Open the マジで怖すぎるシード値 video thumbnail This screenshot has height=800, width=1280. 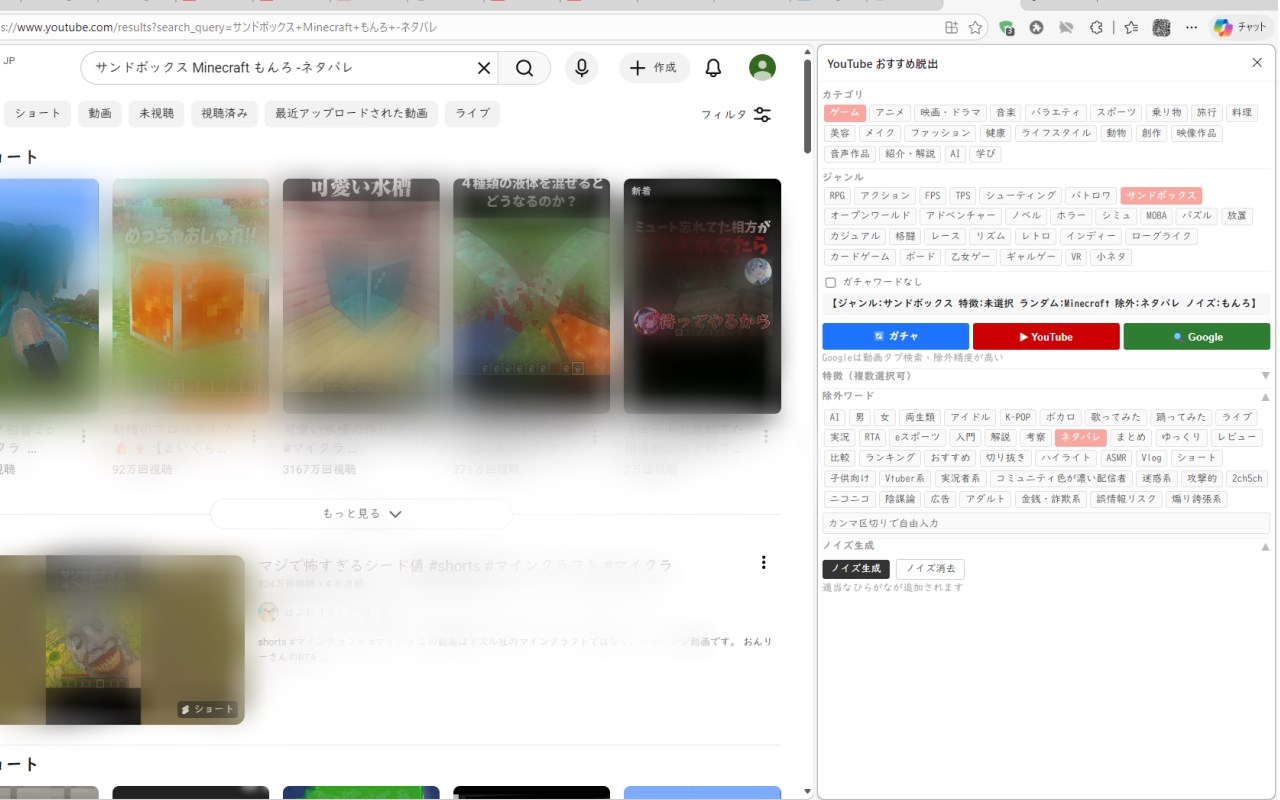pyautogui.click(x=122, y=640)
